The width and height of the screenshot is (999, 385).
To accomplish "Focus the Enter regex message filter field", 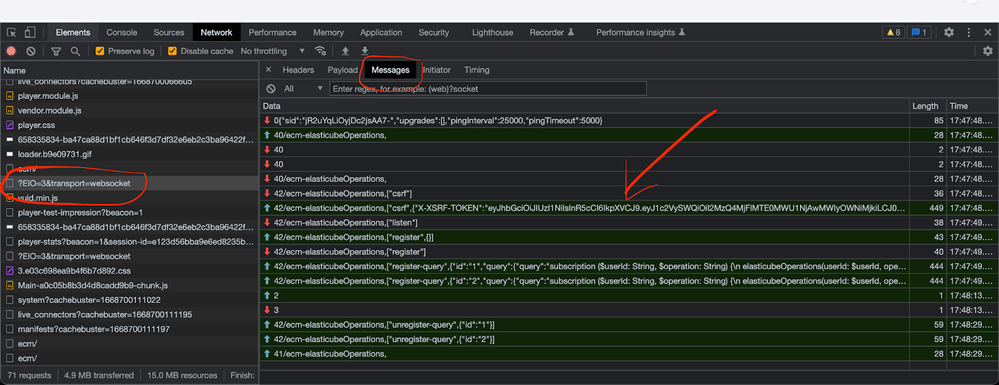I will pos(488,89).
